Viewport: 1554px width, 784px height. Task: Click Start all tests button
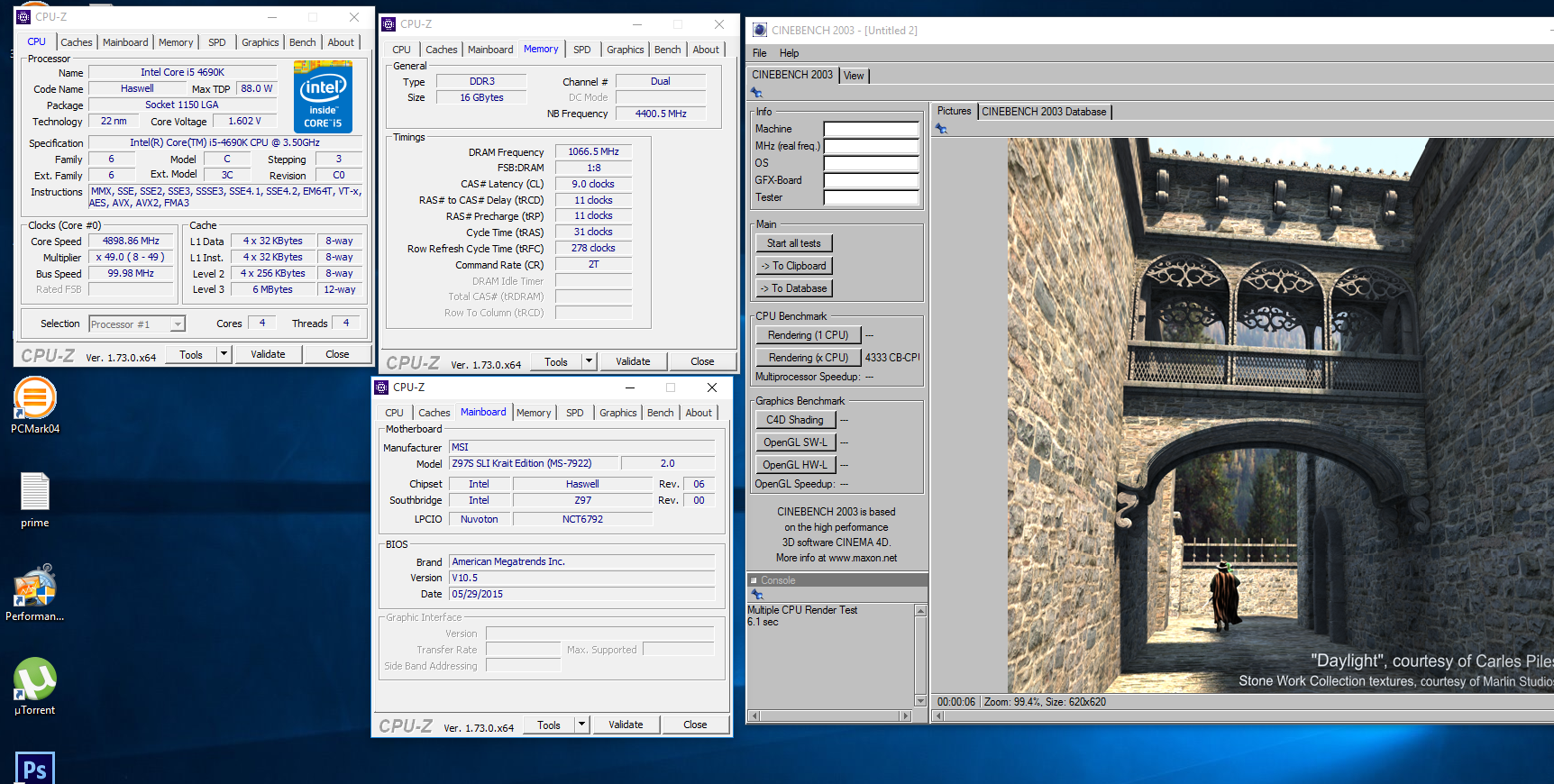pyautogui.click(x=794, y=243)
